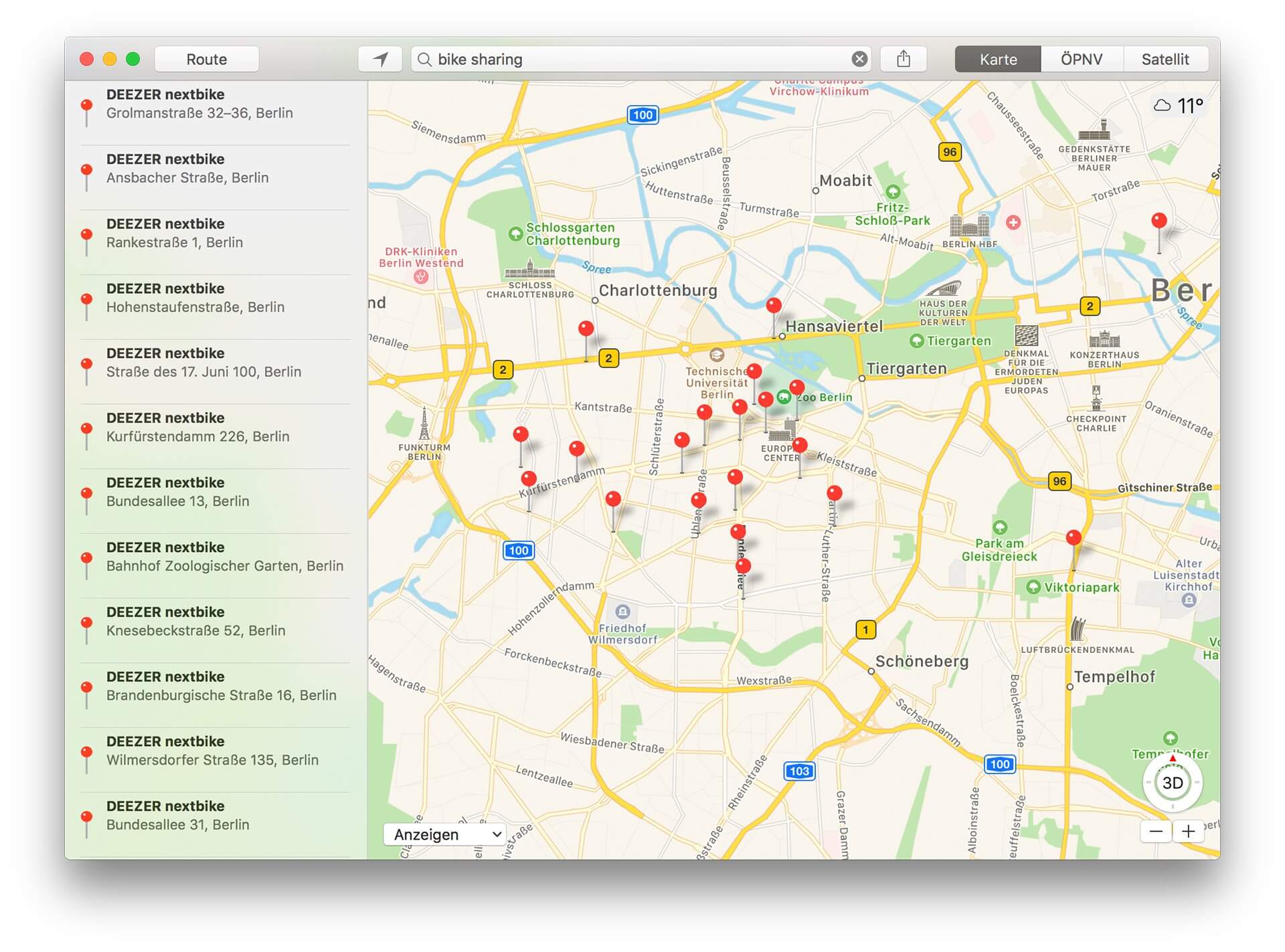This screenshot has height=952, width=1285.
Task: Toggle the 3D map view
Action: [x=1172, y=783]
